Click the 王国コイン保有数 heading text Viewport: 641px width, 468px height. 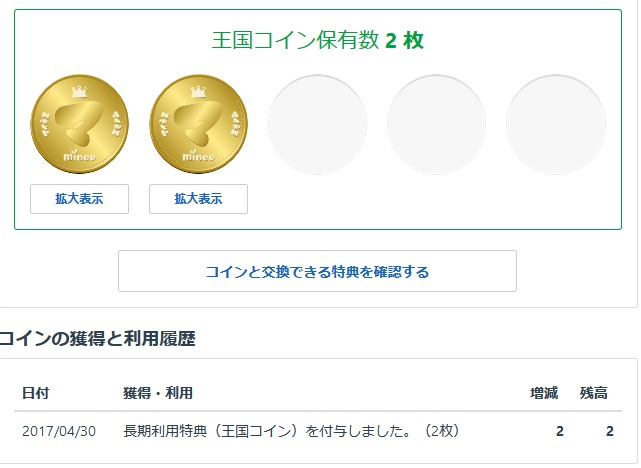[x=295, y=41]
